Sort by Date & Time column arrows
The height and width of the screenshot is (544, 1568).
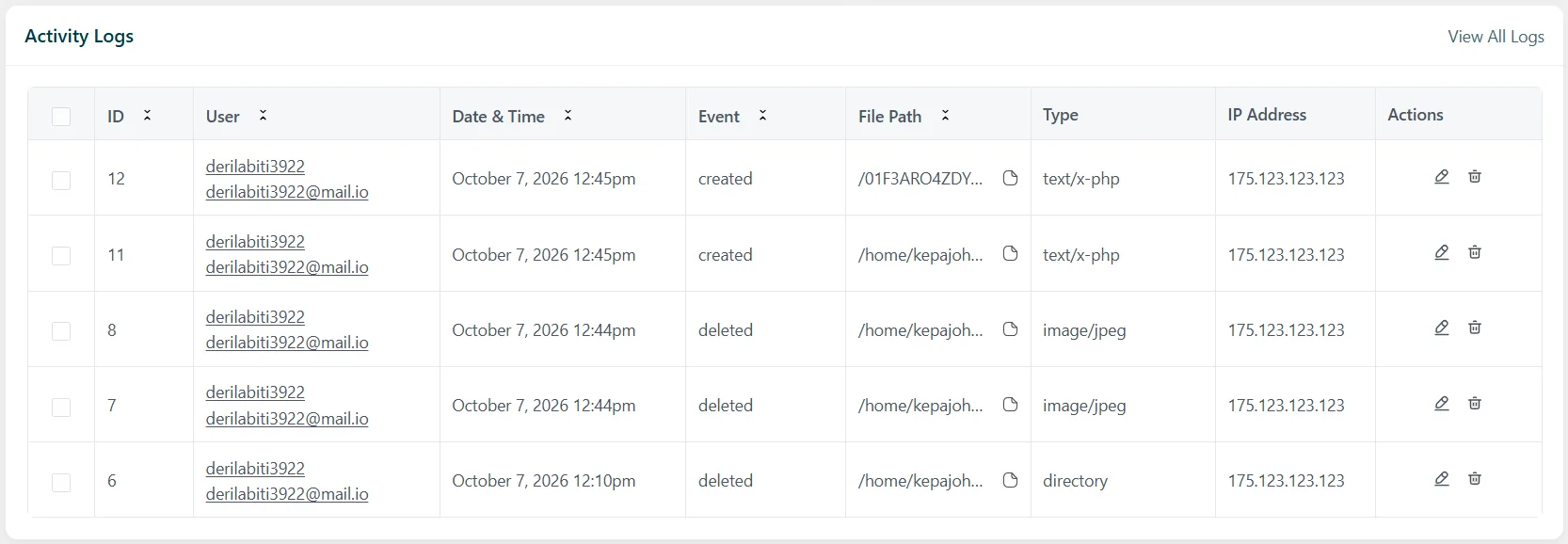click(568, 115)
